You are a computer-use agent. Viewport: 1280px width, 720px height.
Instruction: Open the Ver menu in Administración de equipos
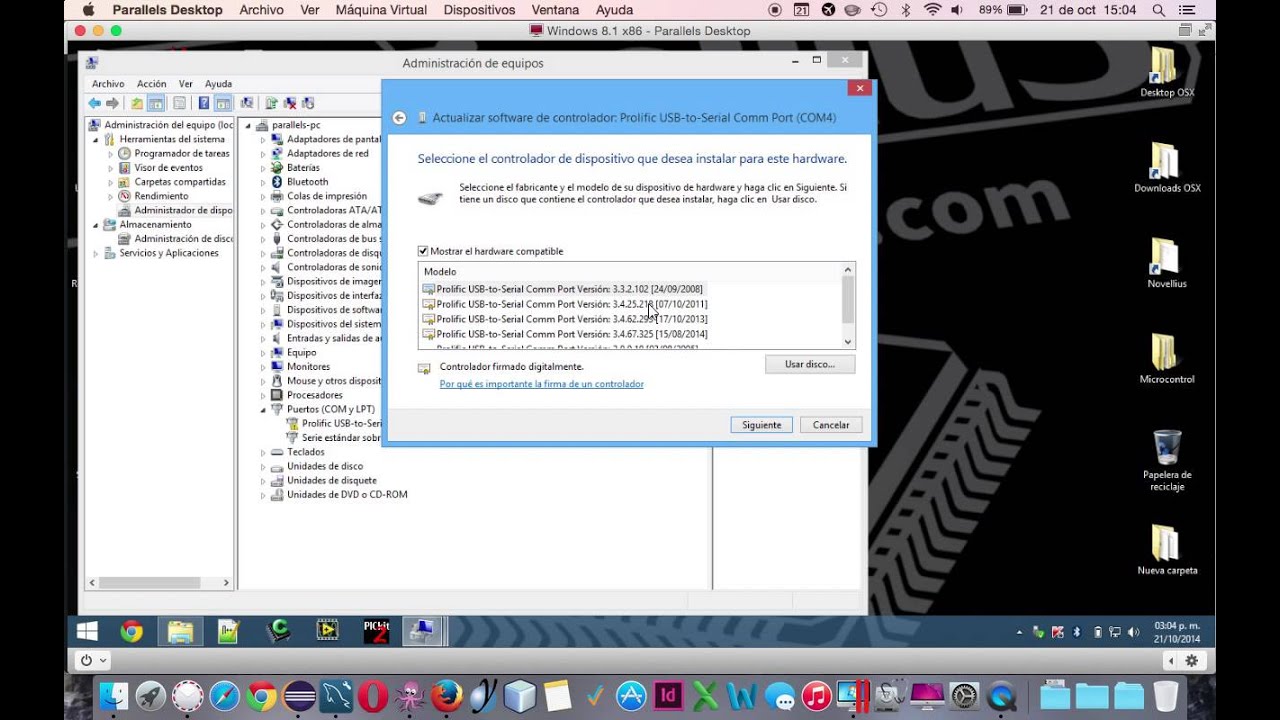185,84
